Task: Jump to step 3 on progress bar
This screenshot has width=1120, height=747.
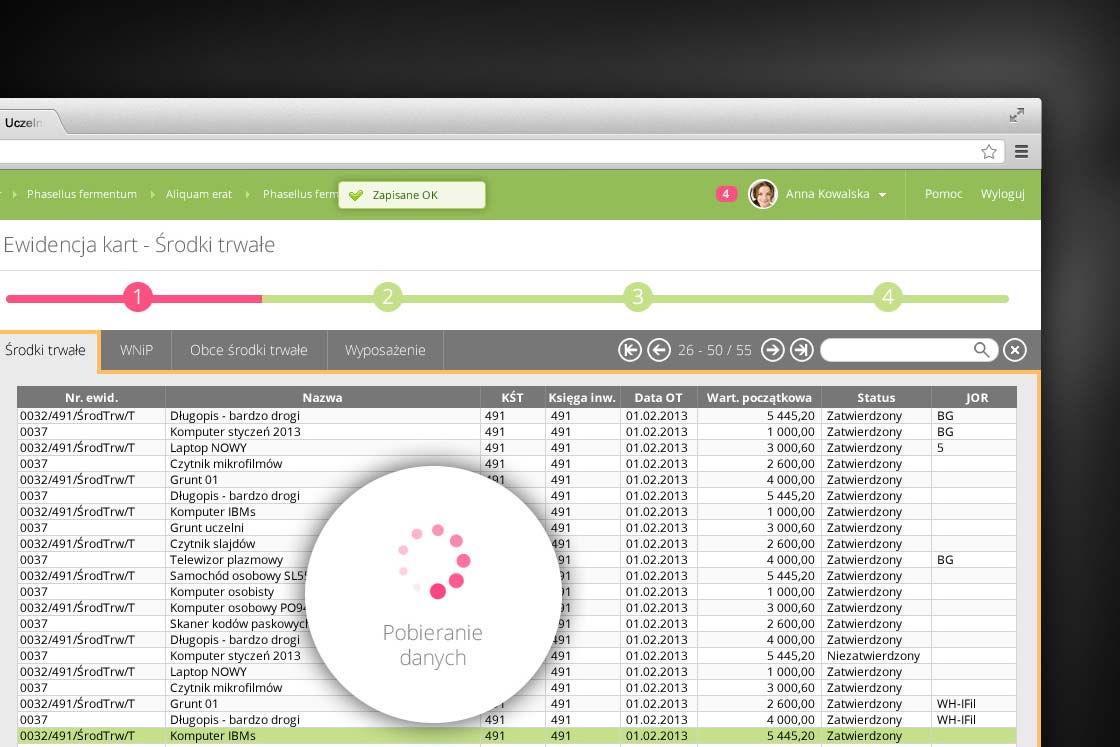Action: coord(637,297)
